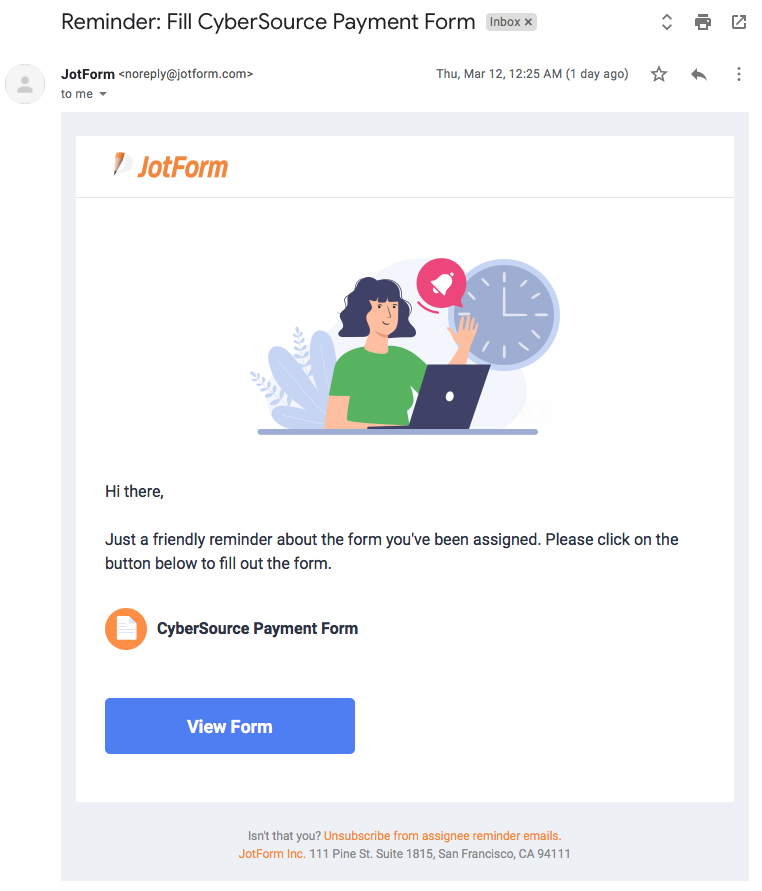Screen dimensions: 762x891
Task: Open email in a new window
Action: tap(739, 22)
